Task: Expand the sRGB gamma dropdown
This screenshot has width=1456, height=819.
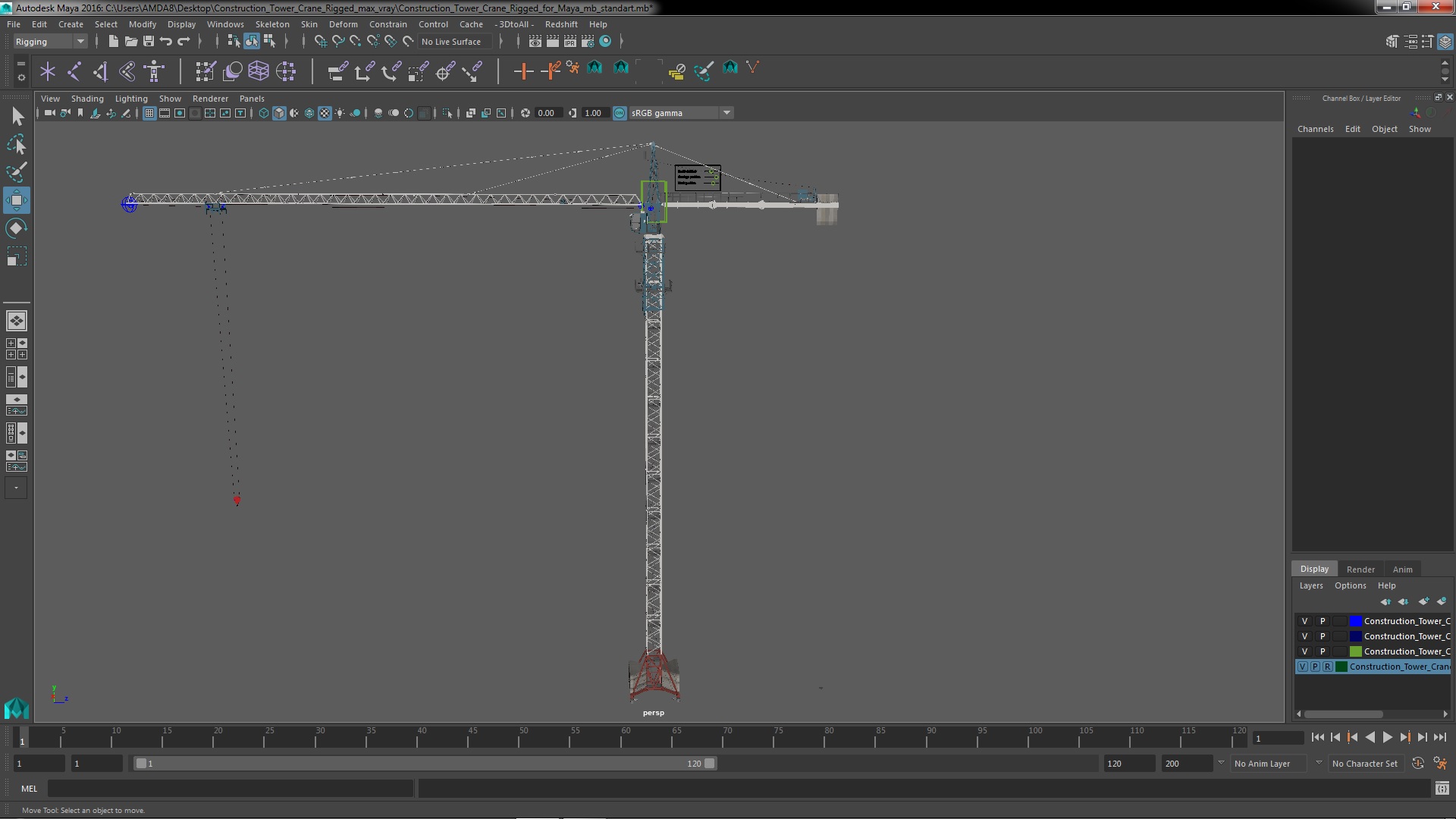Action: point(727,112)
